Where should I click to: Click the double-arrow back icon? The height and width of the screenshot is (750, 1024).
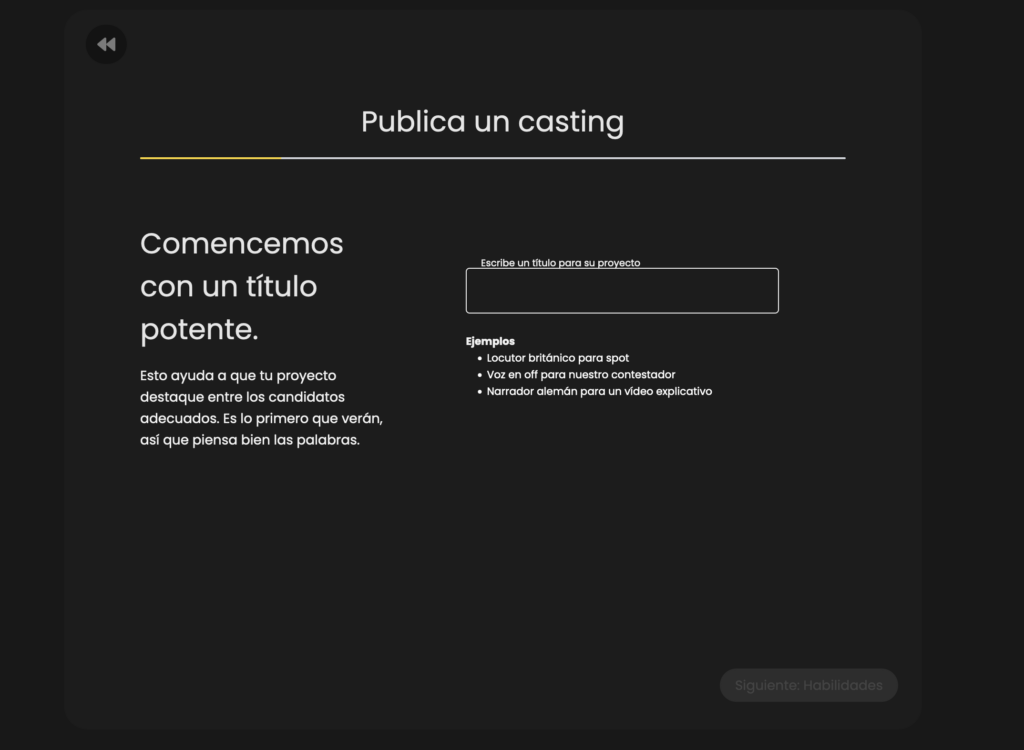pyautogui.click(x=106, y=44)
